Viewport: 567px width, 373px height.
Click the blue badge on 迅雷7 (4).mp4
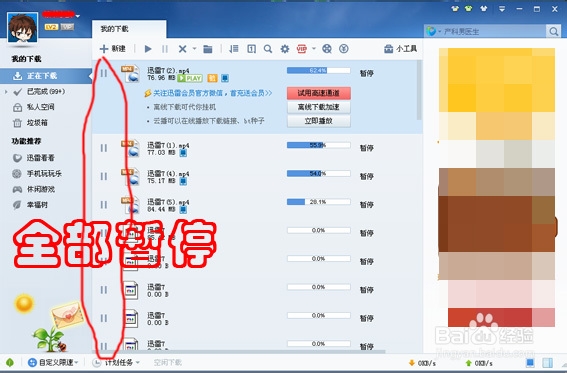(x=183, y=181)
